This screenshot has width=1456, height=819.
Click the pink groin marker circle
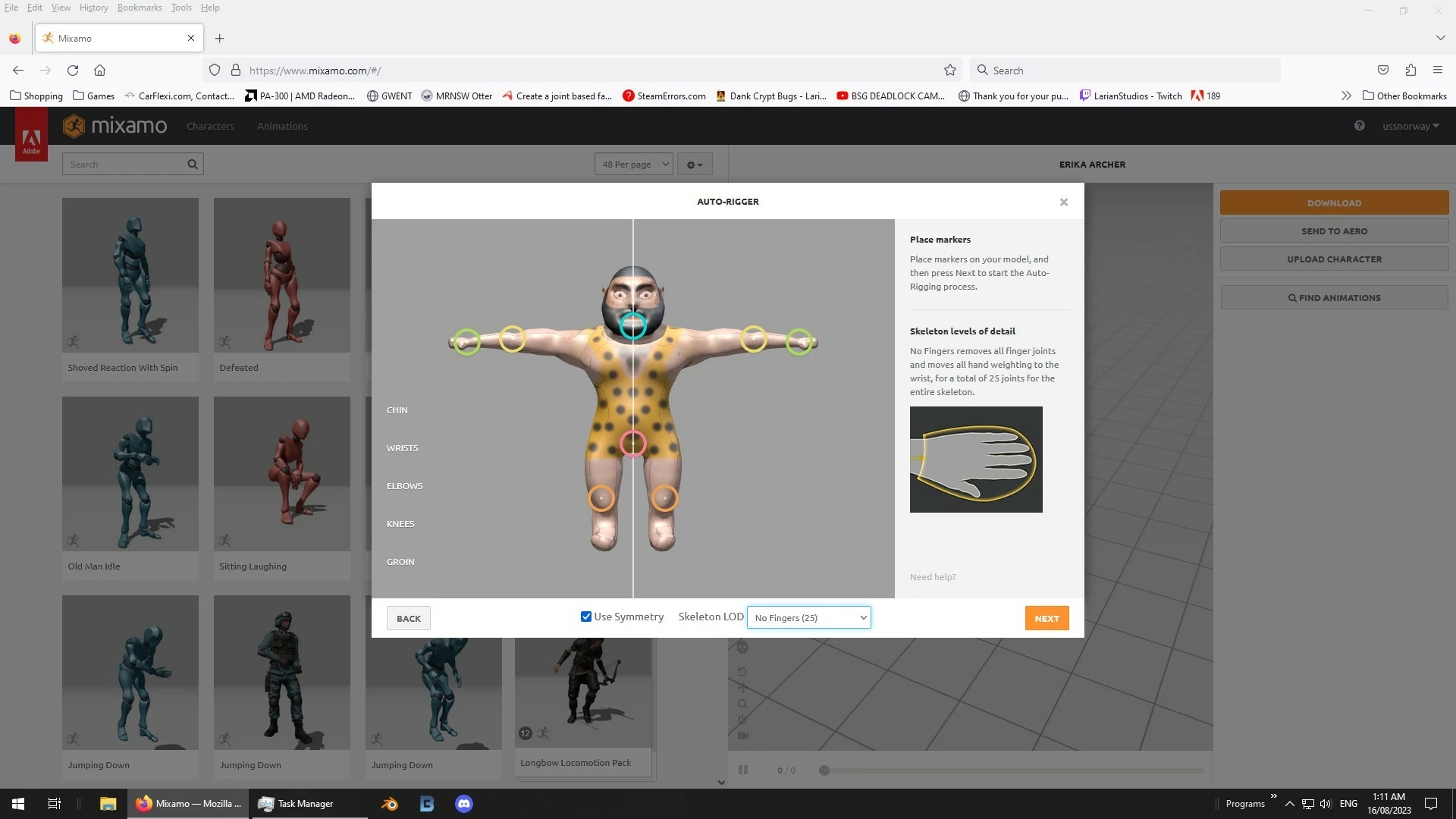click(x=632, y=444)
